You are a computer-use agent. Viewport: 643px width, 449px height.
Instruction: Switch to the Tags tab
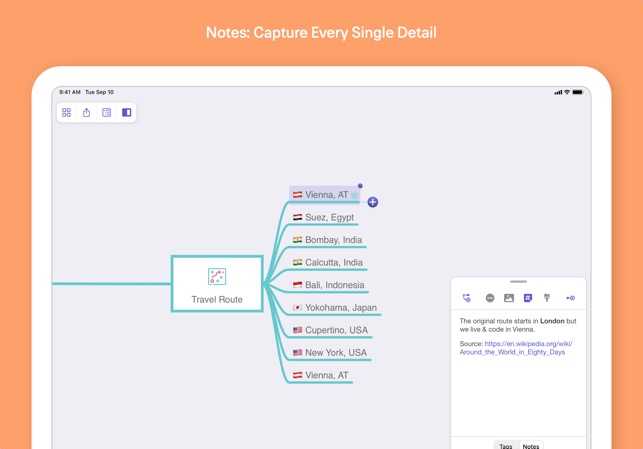click(x=506, y=446)
